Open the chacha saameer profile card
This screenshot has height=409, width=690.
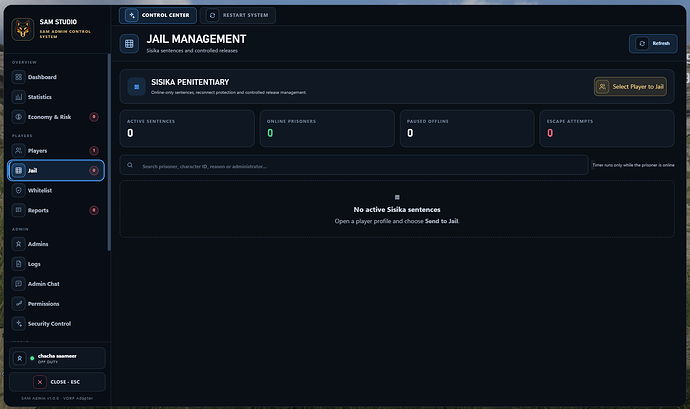(57, 358)
